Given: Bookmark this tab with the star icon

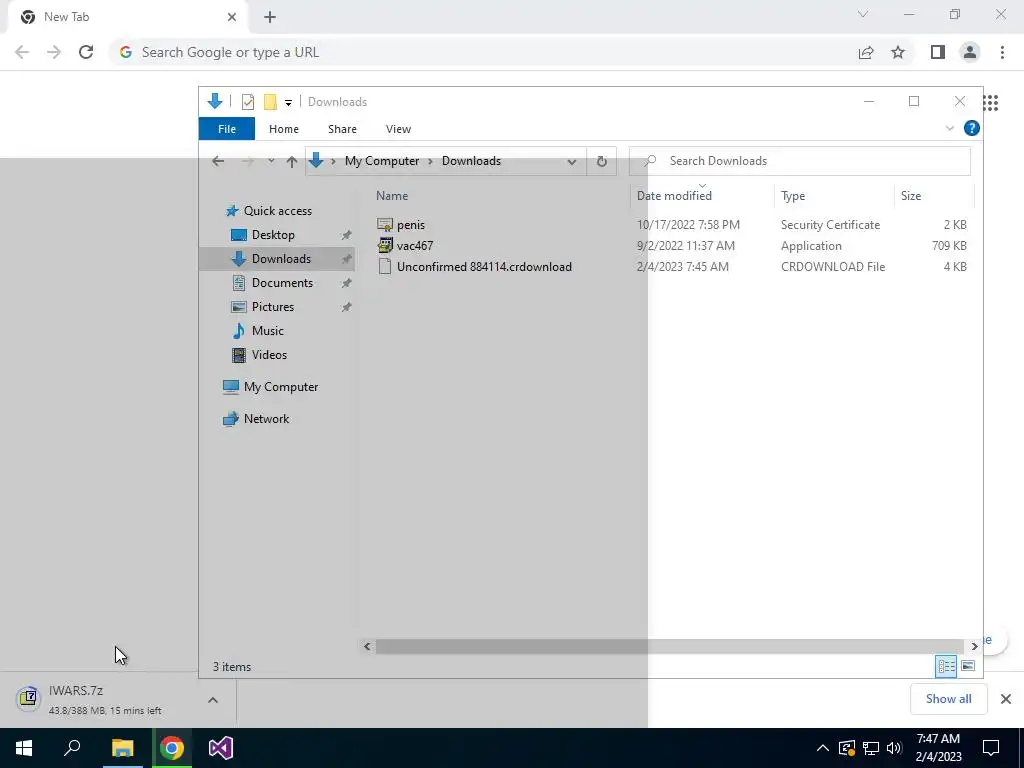Looking at the screenshot, I should click(898, 52).
